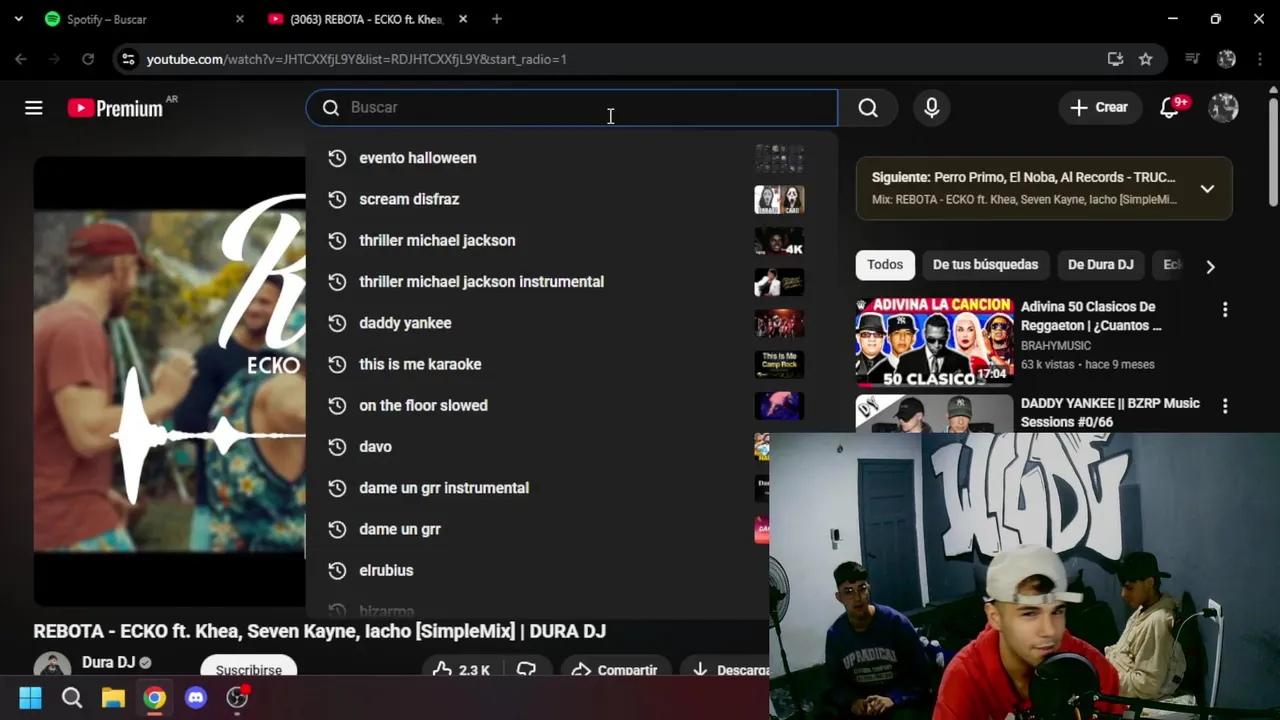Select suggestion 'thriller michael jackson instrumental'
Image resolution: width=1280 pixels, height=720 pixels.
[570, 282]
